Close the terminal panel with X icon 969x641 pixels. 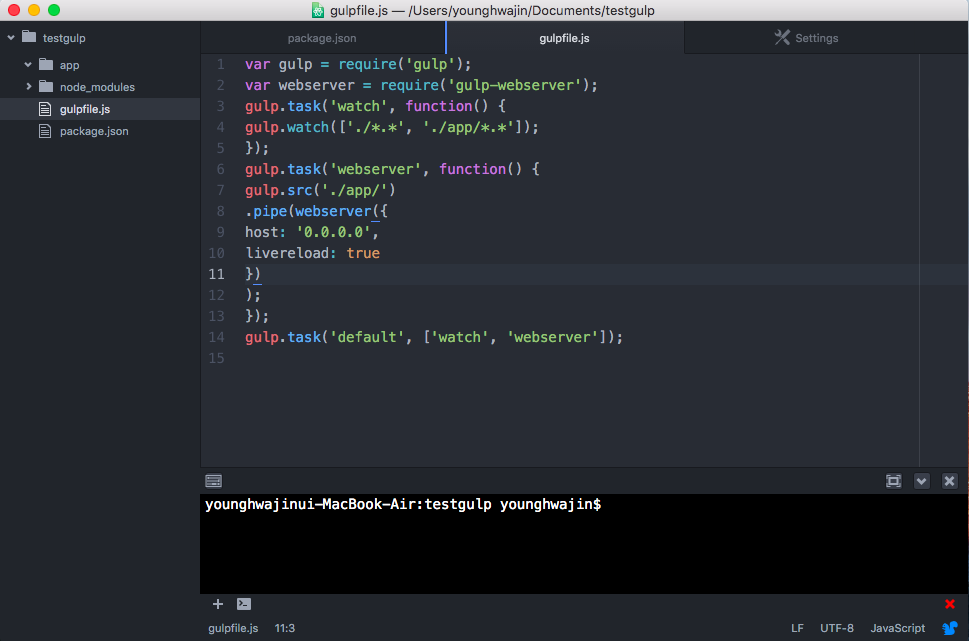949,481
